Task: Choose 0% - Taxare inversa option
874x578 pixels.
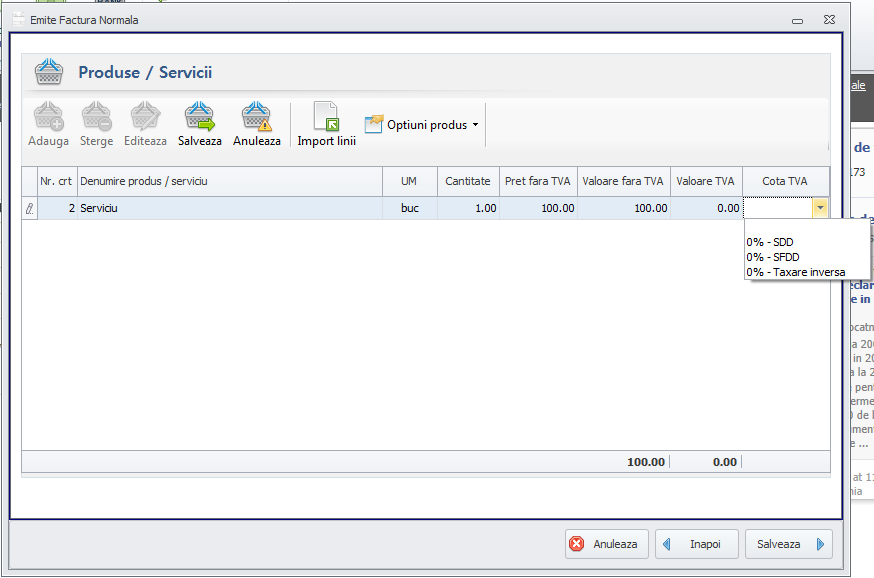Action: click(796, 272)
